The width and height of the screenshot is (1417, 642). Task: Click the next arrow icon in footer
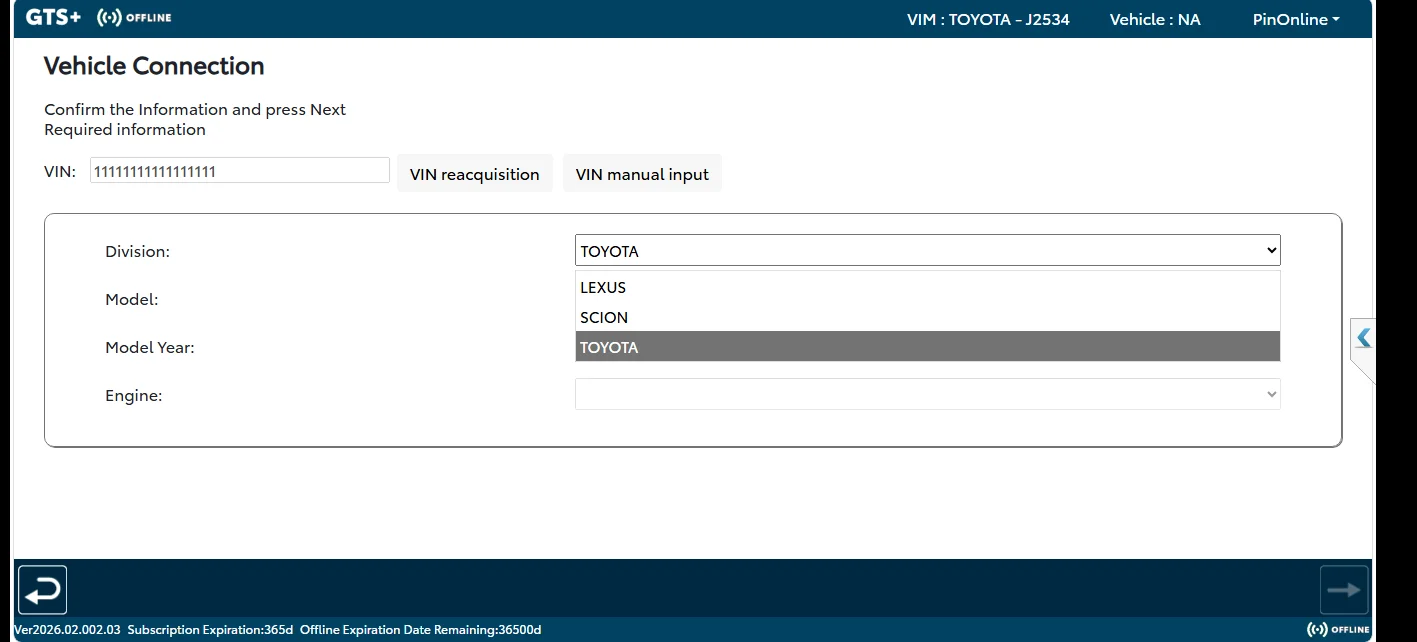tap(1343, 590)
